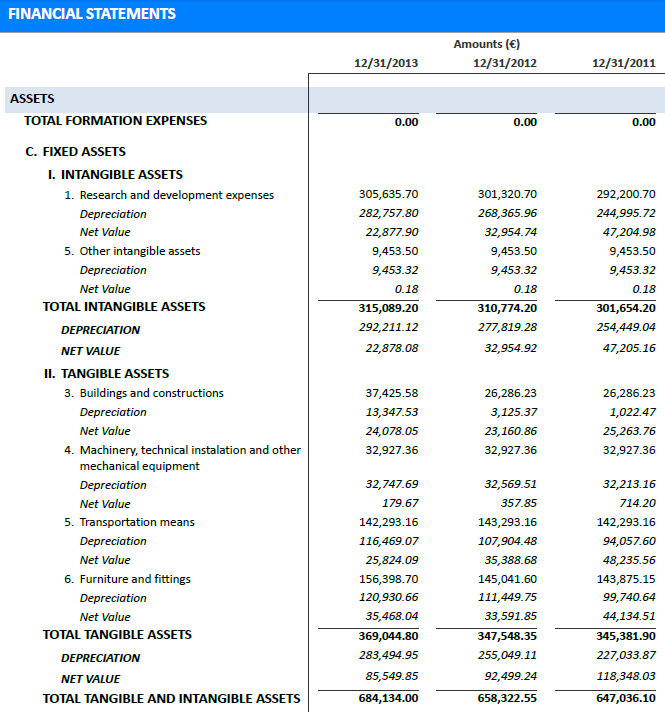
Task: Click the Other intangible assets row label
Action: [140, 251]
